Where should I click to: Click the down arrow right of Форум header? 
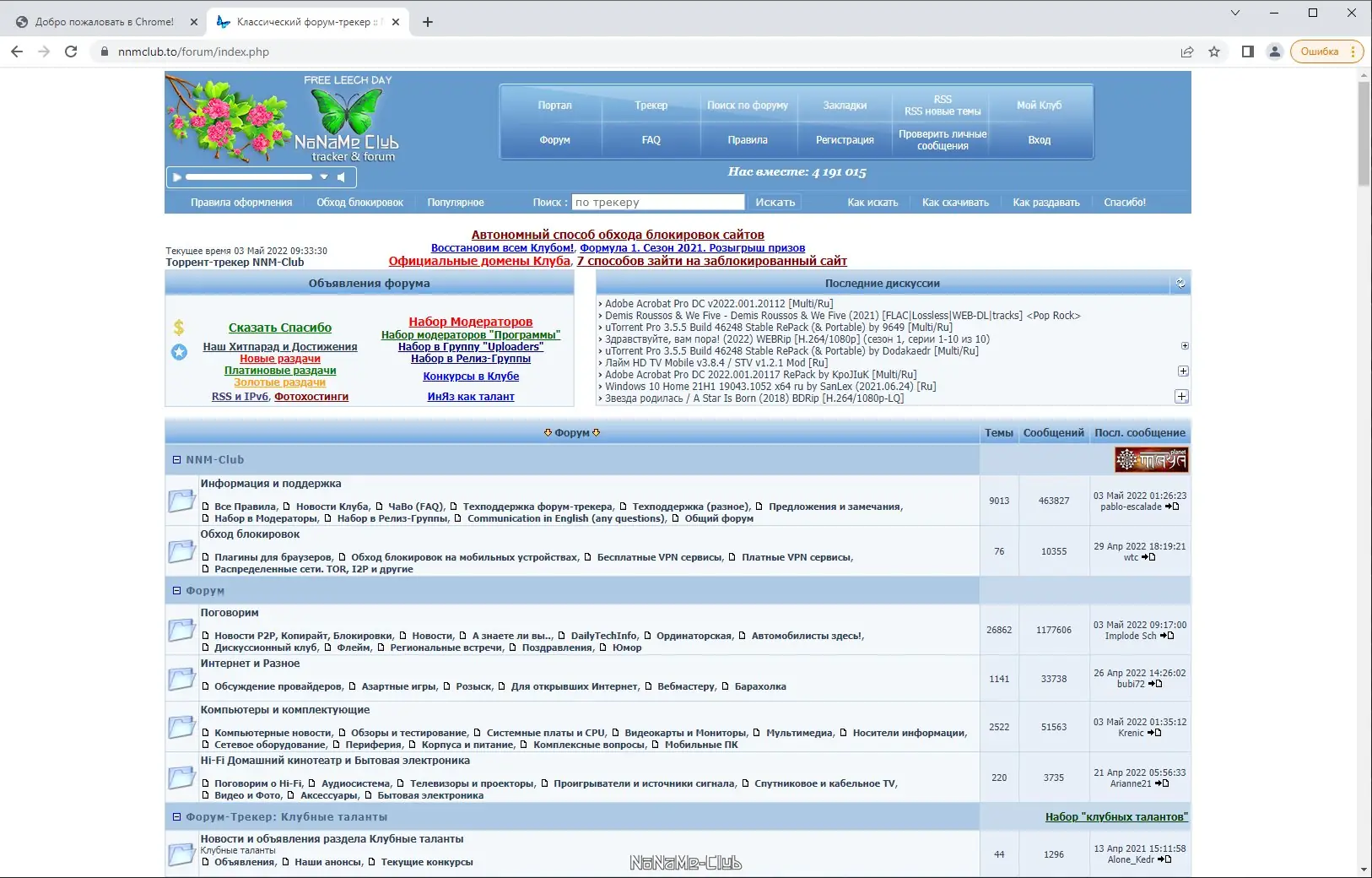tap(597, 433)
